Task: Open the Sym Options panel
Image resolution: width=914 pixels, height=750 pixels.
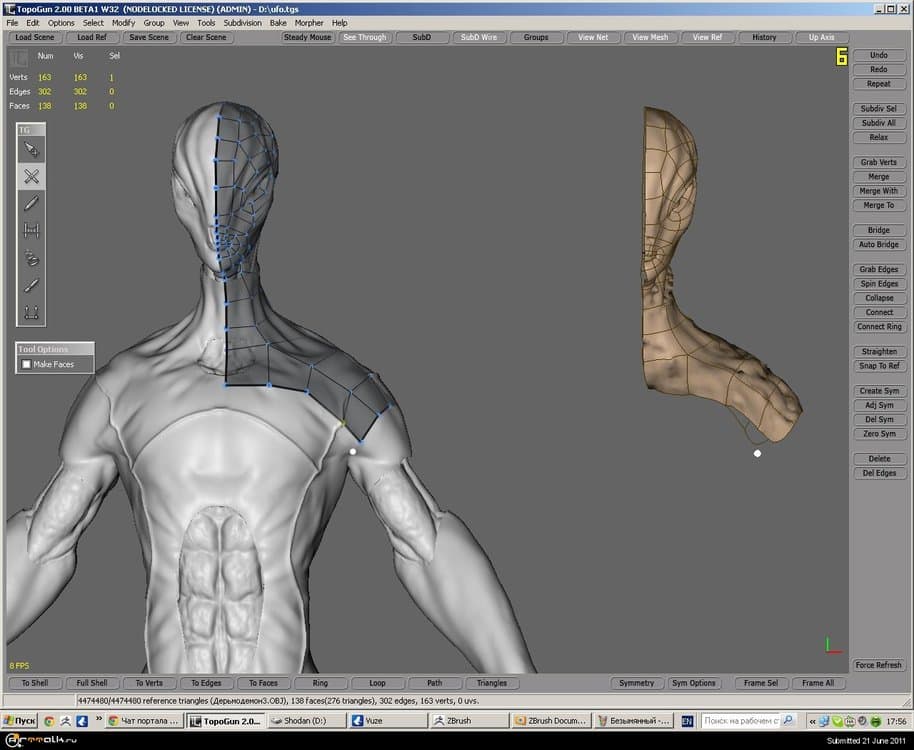Action: [x=694, y=683]
